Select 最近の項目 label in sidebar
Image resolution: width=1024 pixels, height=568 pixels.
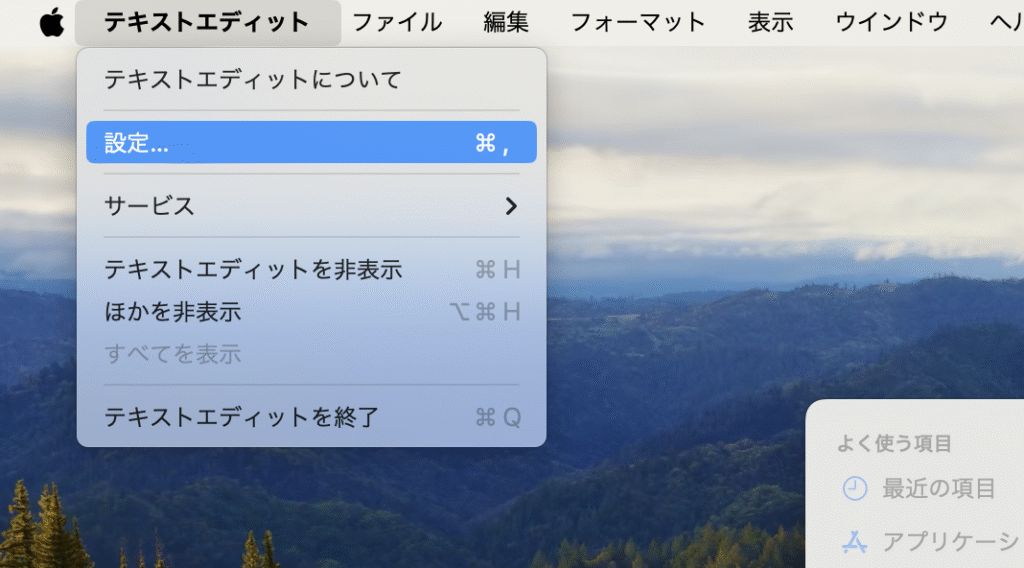[x=938, y=488]
